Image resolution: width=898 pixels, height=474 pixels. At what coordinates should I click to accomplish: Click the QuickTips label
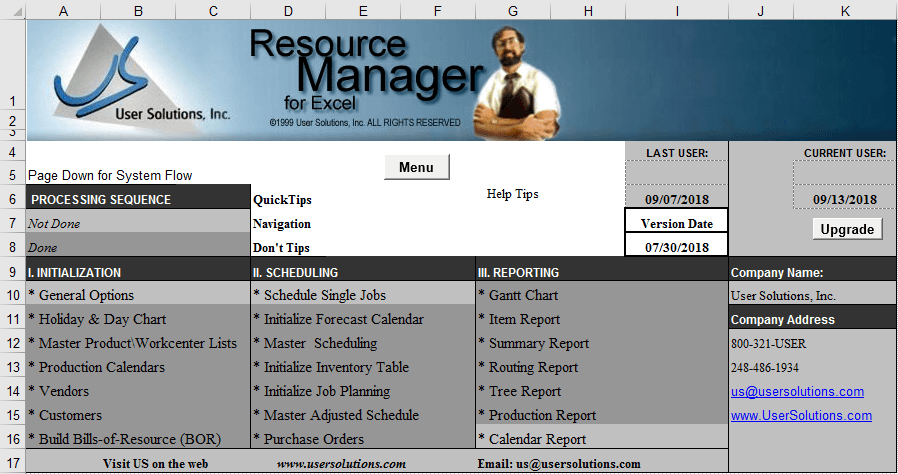(282, 200)
